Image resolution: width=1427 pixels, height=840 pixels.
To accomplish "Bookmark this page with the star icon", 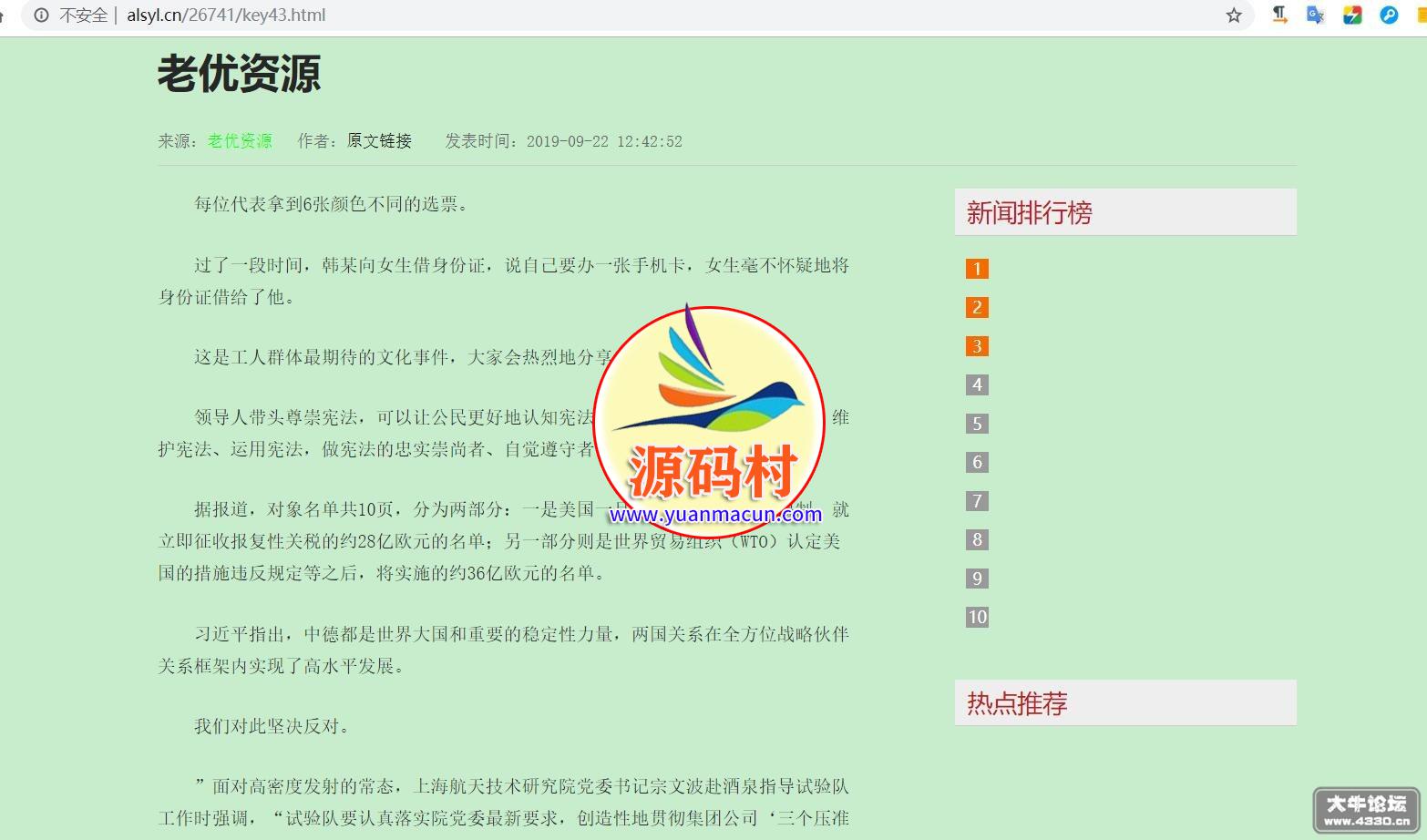I will click(x=1234, y=15).
